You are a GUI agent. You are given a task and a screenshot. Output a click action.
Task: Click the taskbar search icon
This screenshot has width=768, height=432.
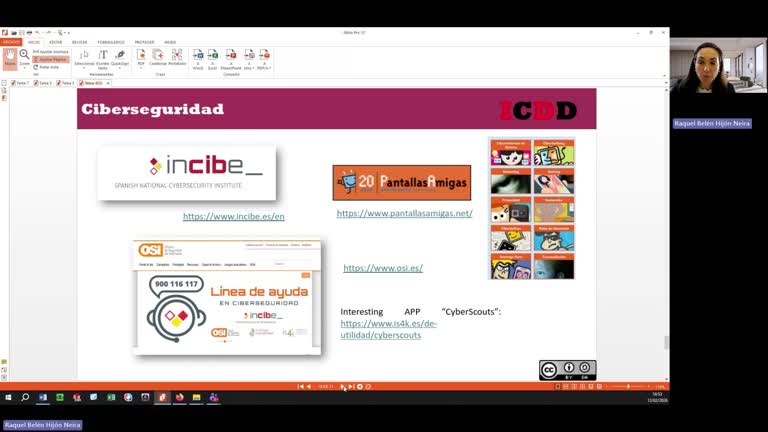[25, 398]
